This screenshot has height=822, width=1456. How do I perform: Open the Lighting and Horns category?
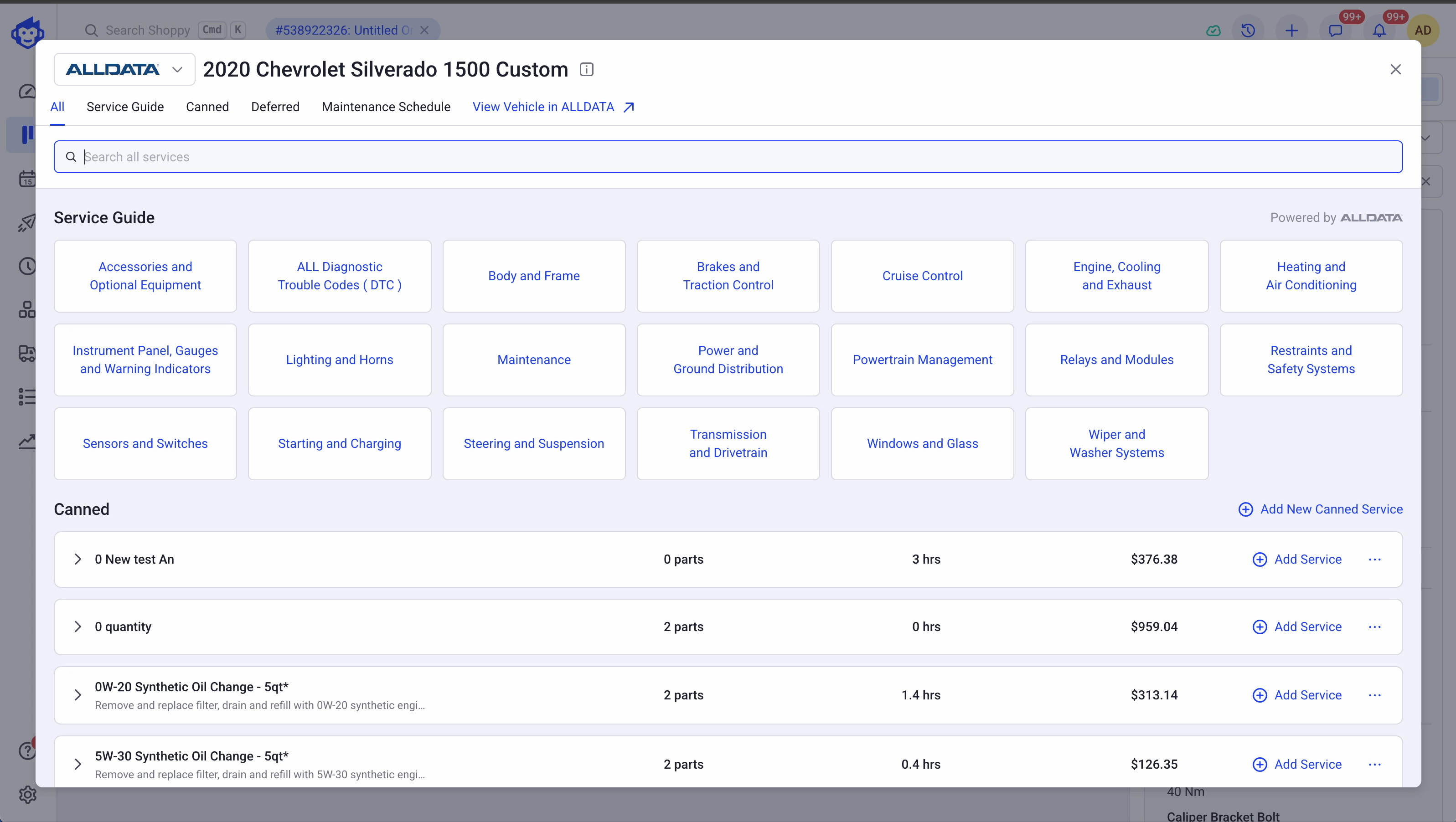click(340, 360)
